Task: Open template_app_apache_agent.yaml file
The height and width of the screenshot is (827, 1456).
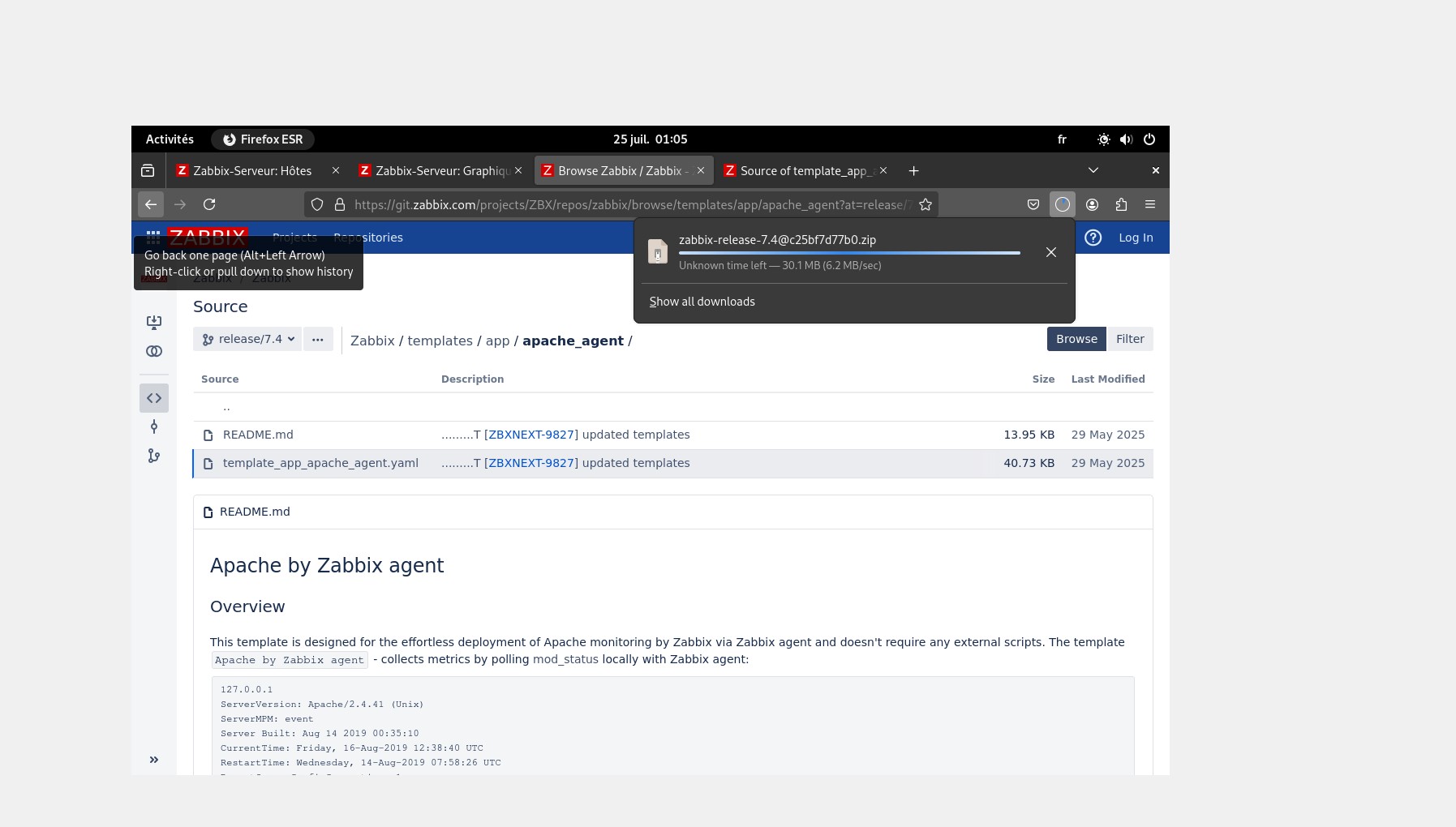Action: 320,463
